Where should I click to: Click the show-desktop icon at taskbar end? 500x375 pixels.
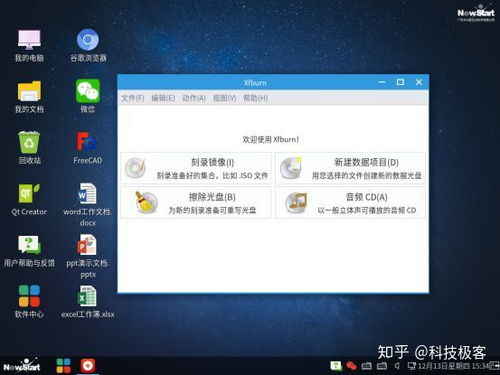pos(495,366)
